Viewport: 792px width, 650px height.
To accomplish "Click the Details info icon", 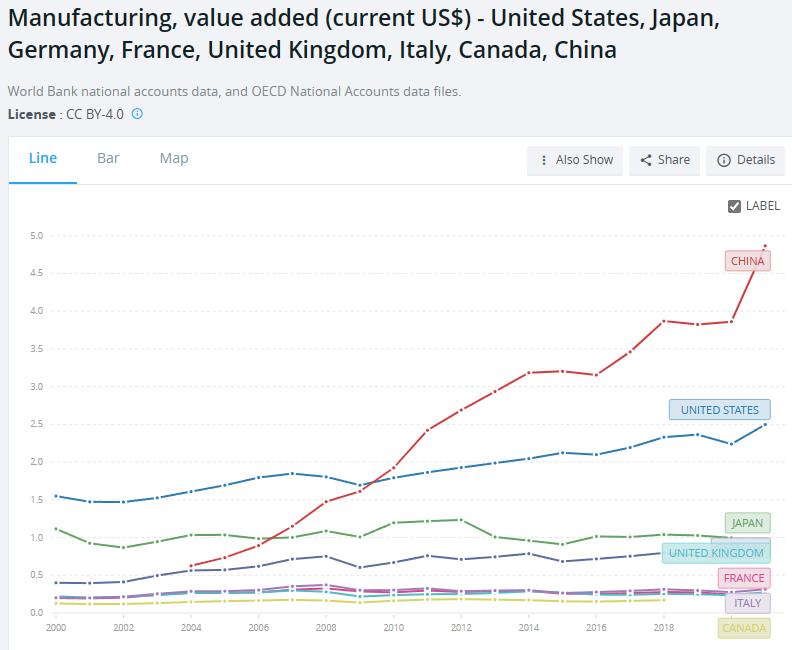I will pos(724,160).
